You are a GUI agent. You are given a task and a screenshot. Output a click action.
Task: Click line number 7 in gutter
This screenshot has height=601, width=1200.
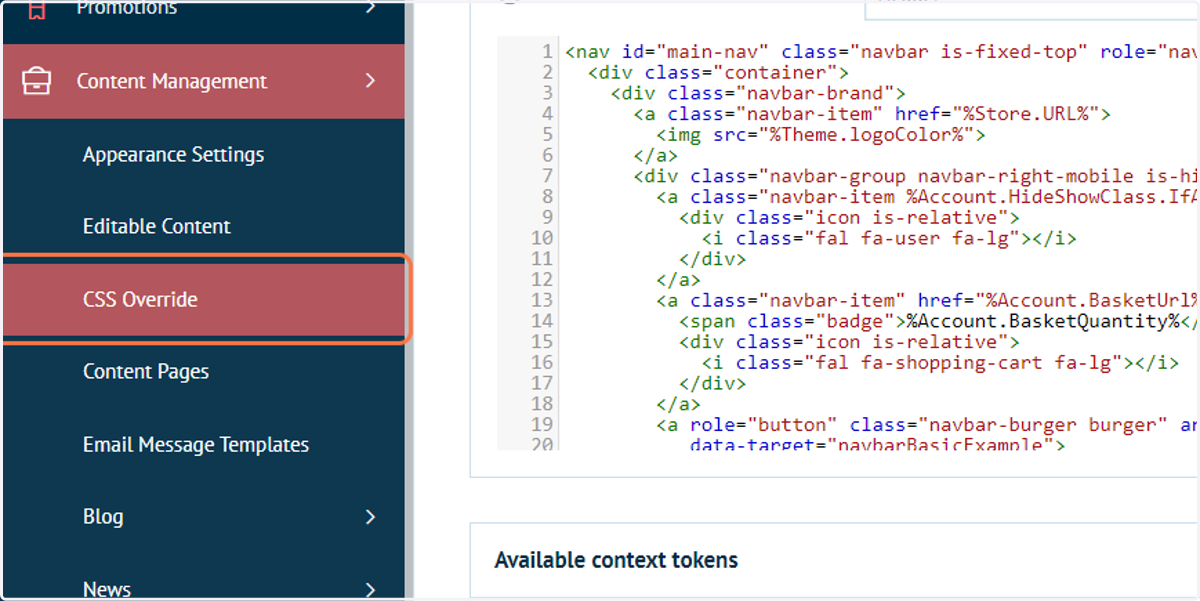pos(547,176)
